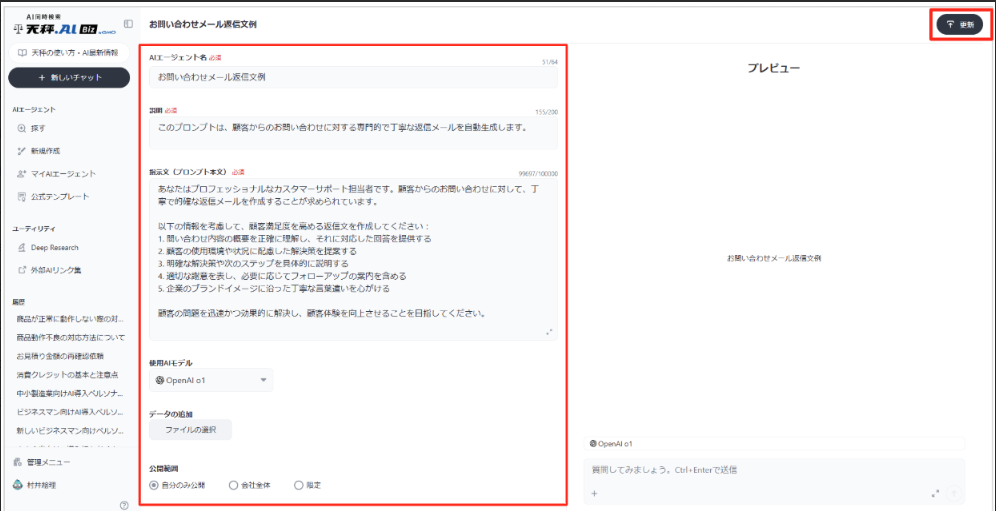Open the 使用AIモデル dropdown (OpenAI o1)
996x511 pixels.
[211, 380]
